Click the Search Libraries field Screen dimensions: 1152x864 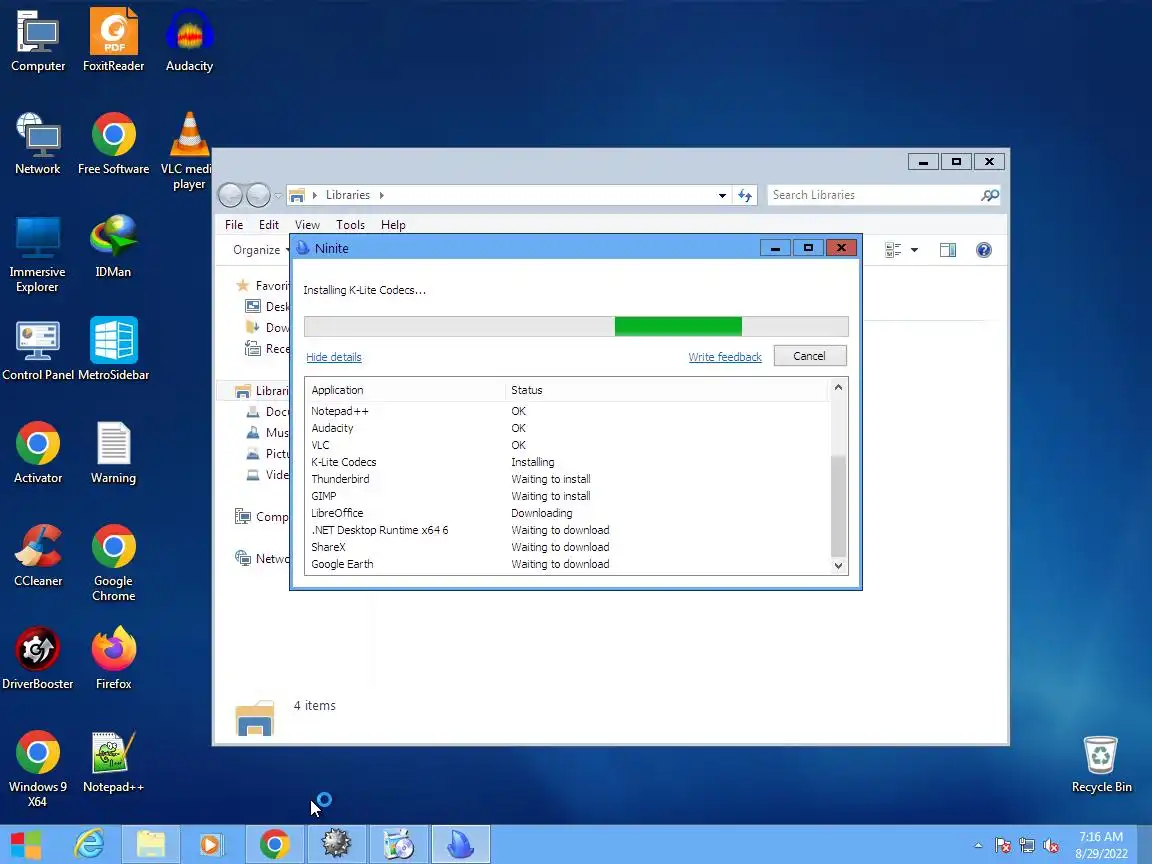pyautogui.click(x=874, y=195)
